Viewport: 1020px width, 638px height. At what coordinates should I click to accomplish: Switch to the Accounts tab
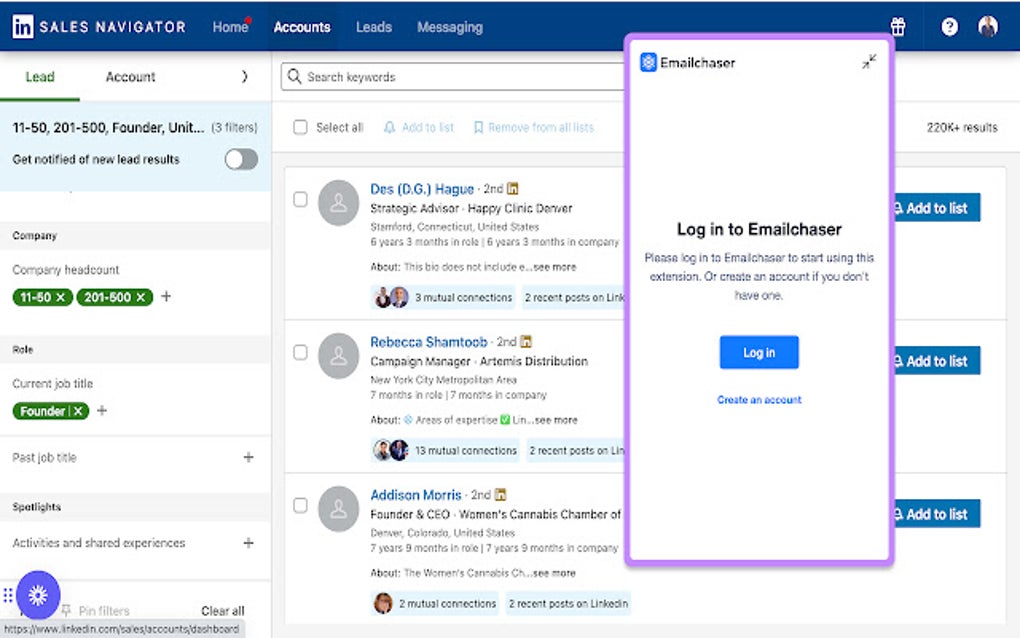[302, 27]
